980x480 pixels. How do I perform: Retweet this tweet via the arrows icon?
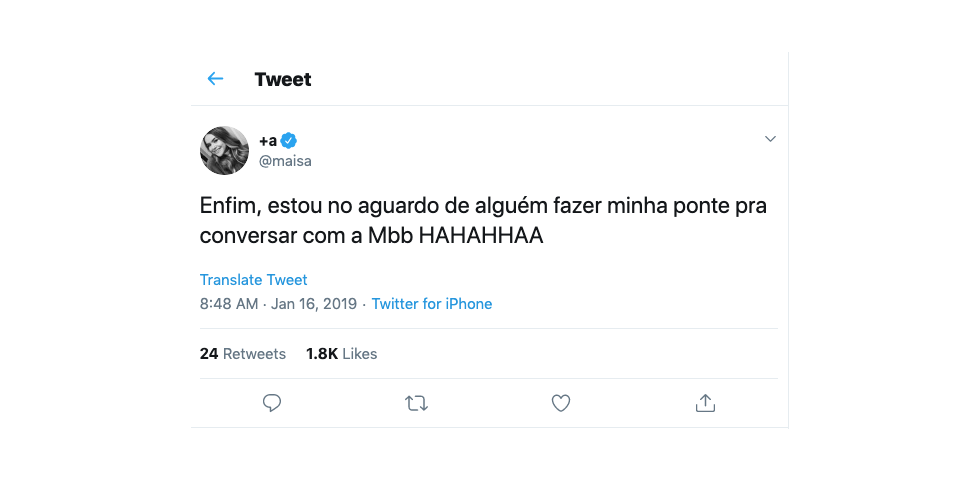click(416, 403)
